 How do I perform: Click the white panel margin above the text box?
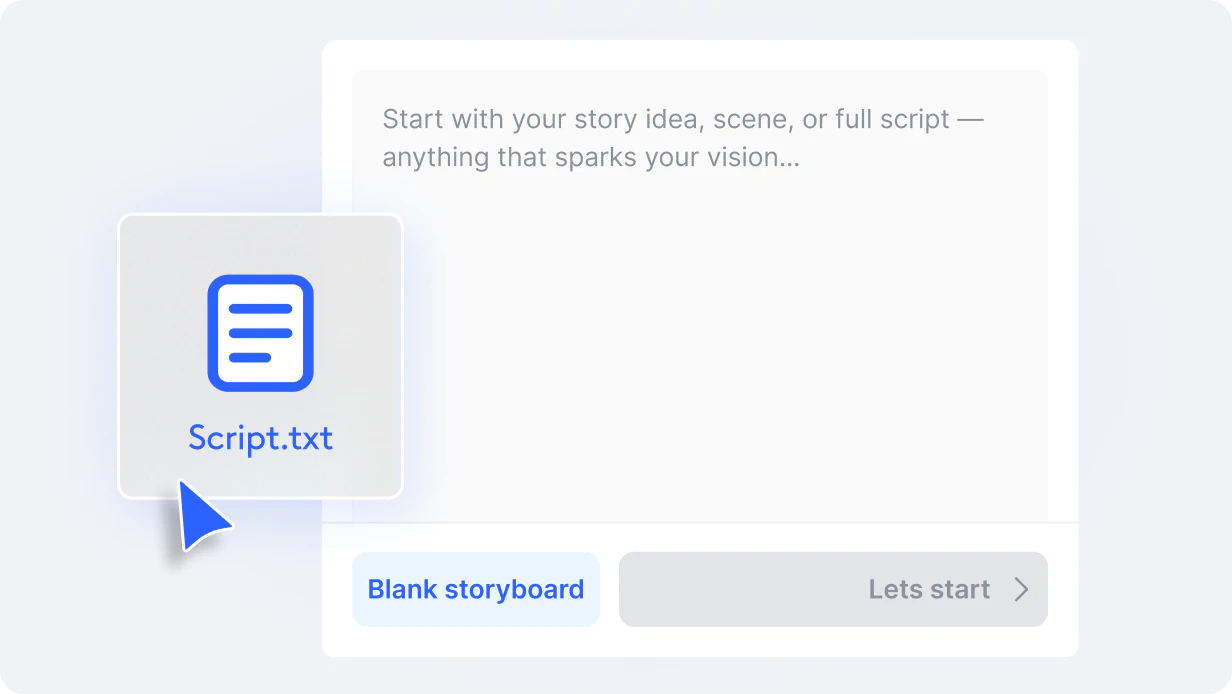tap(700, 55)
